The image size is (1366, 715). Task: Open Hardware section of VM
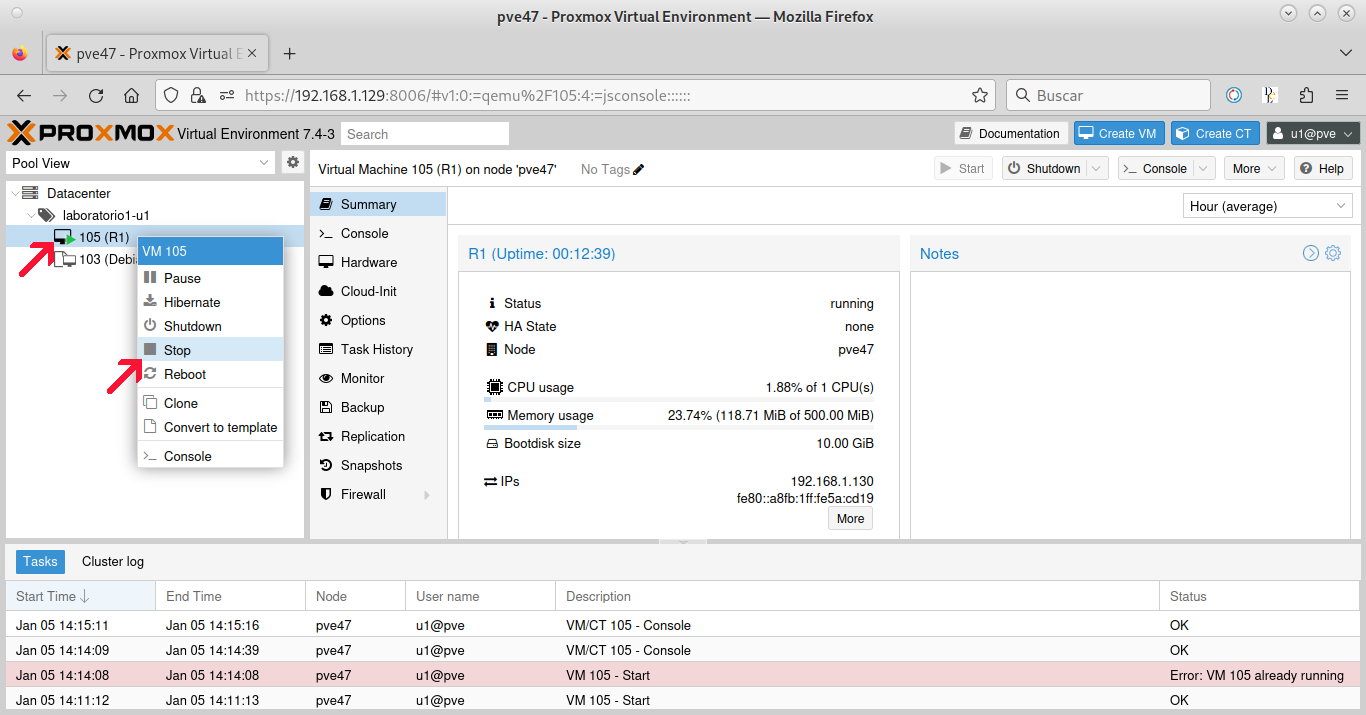click(x=378, y=262)
